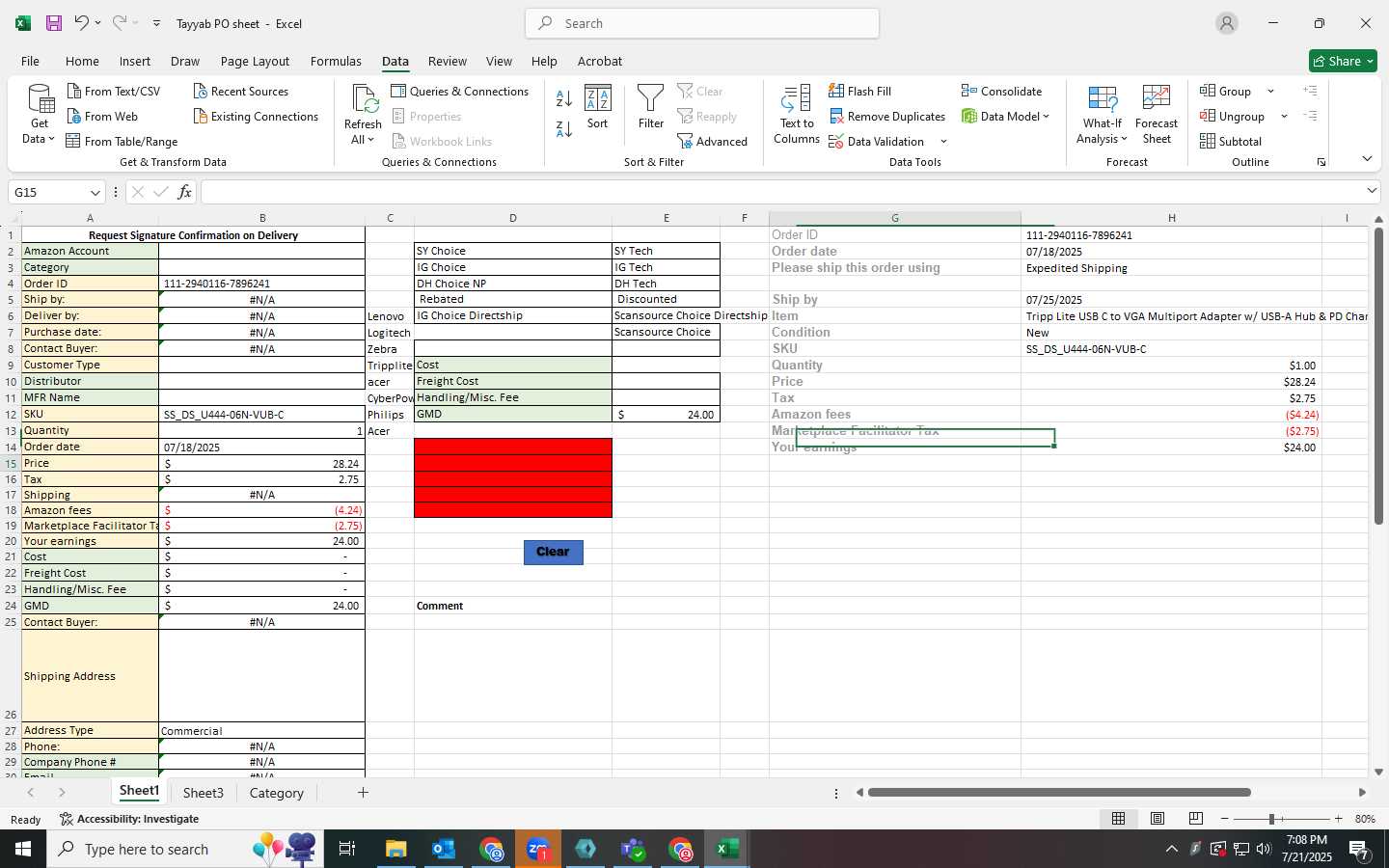
Task: Open What-If Analysis menu
Action: 1103,115
